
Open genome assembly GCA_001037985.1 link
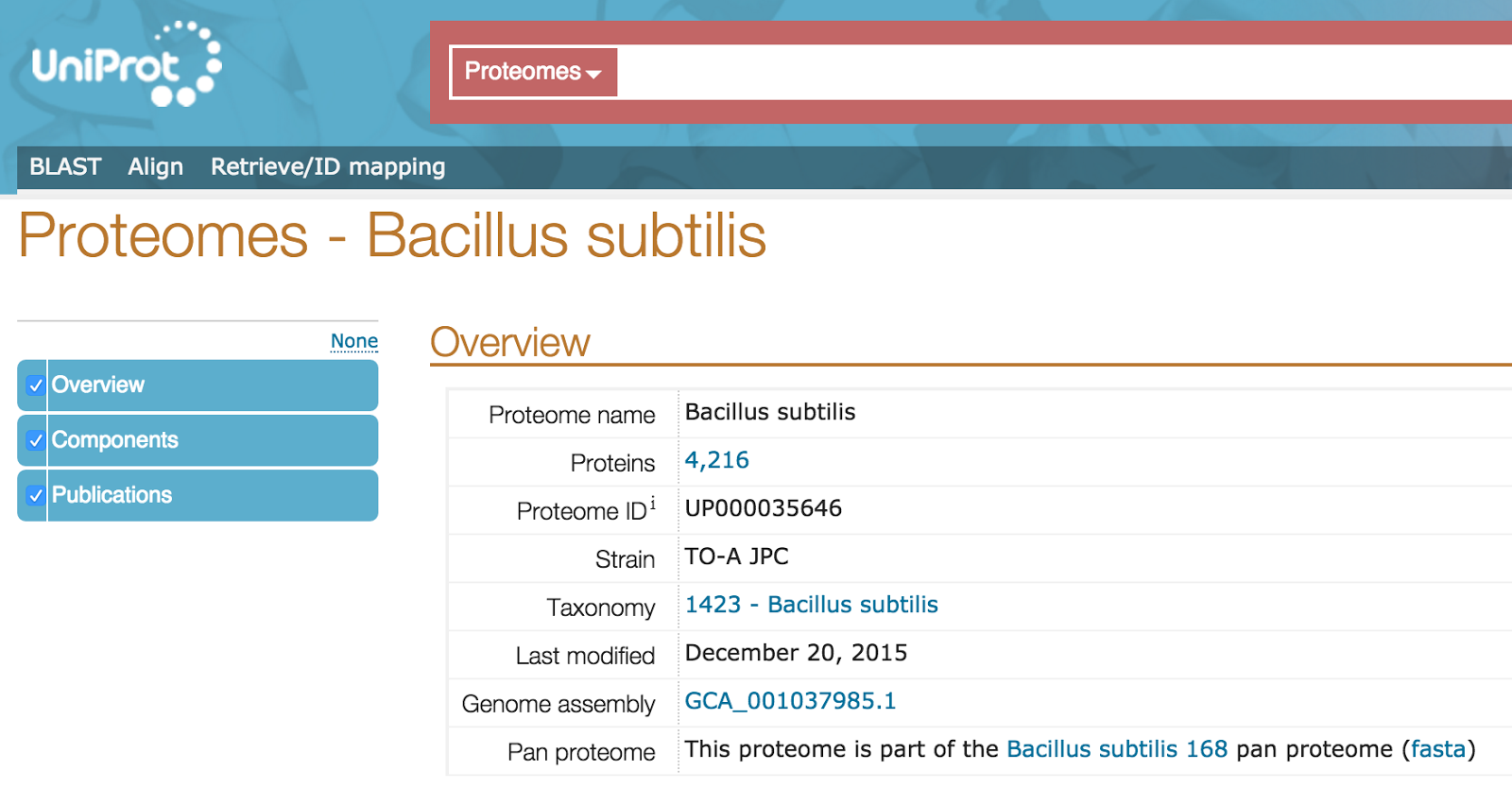790,701
